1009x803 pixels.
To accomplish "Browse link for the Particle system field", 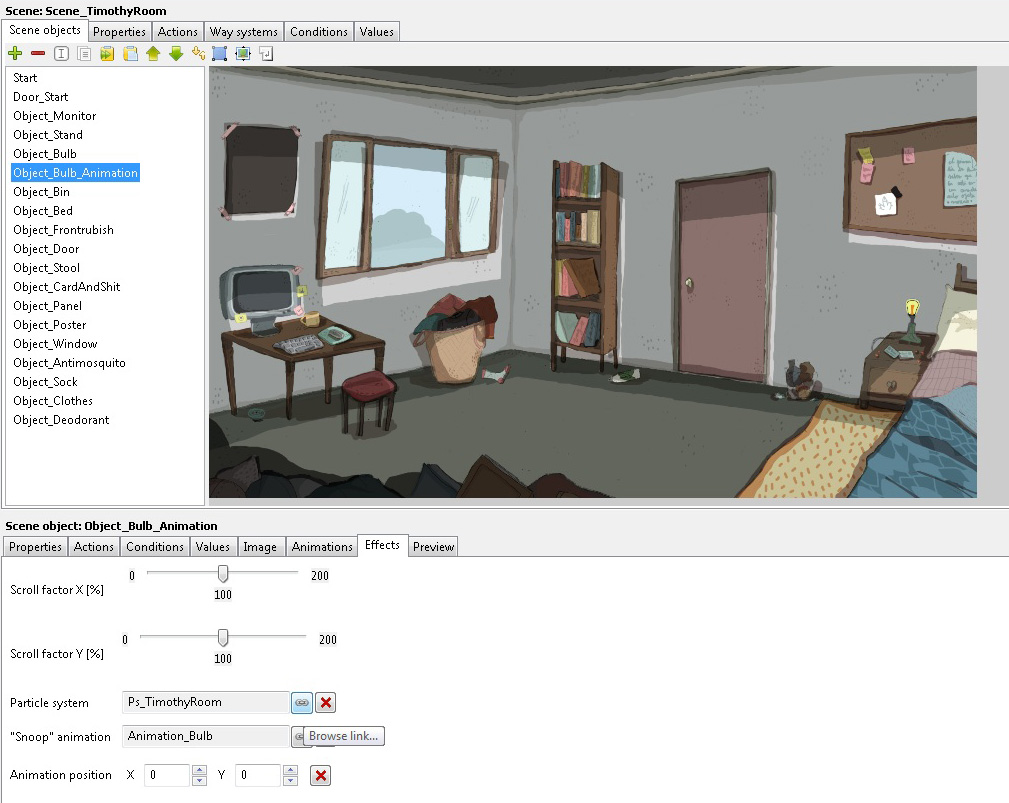I will click(x=302, y=703).
